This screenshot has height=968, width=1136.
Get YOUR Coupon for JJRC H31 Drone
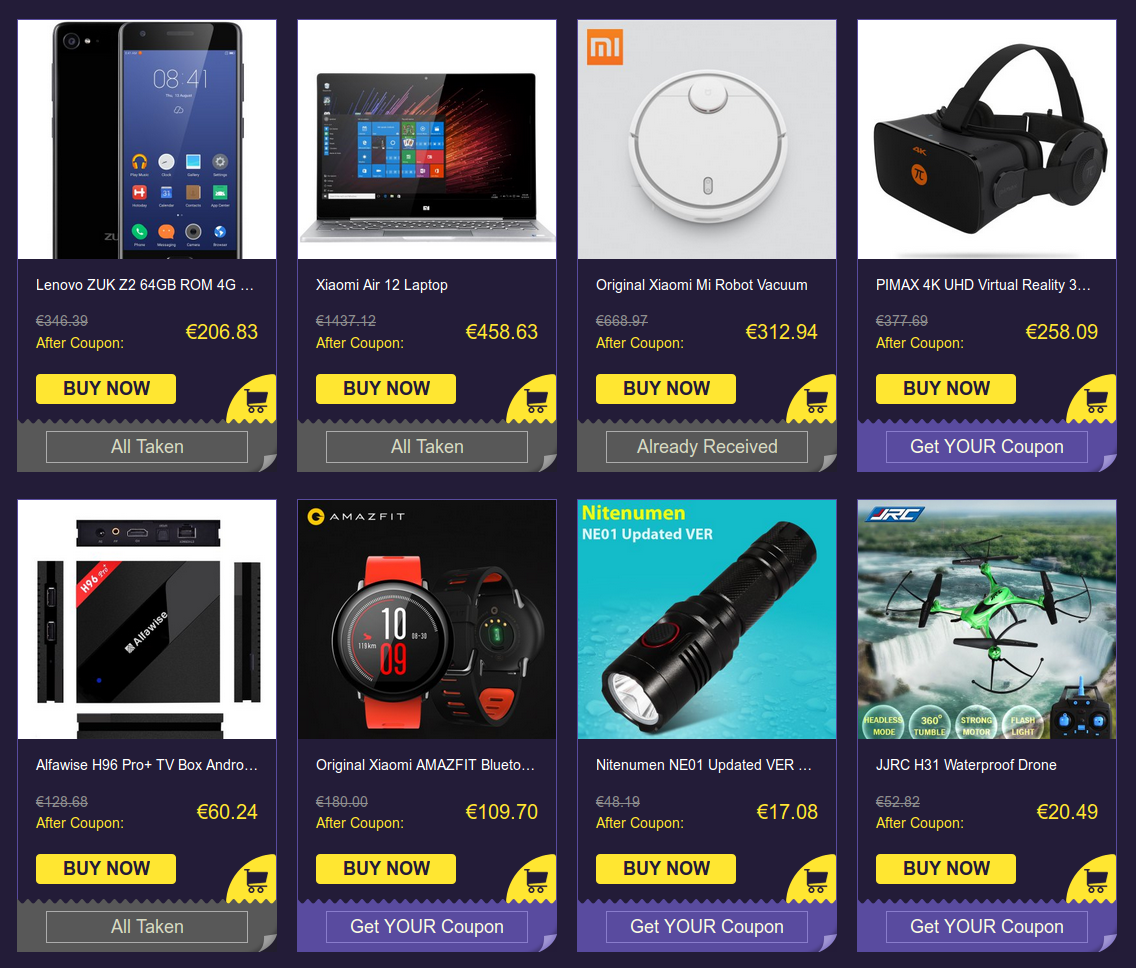pos(987,927)
